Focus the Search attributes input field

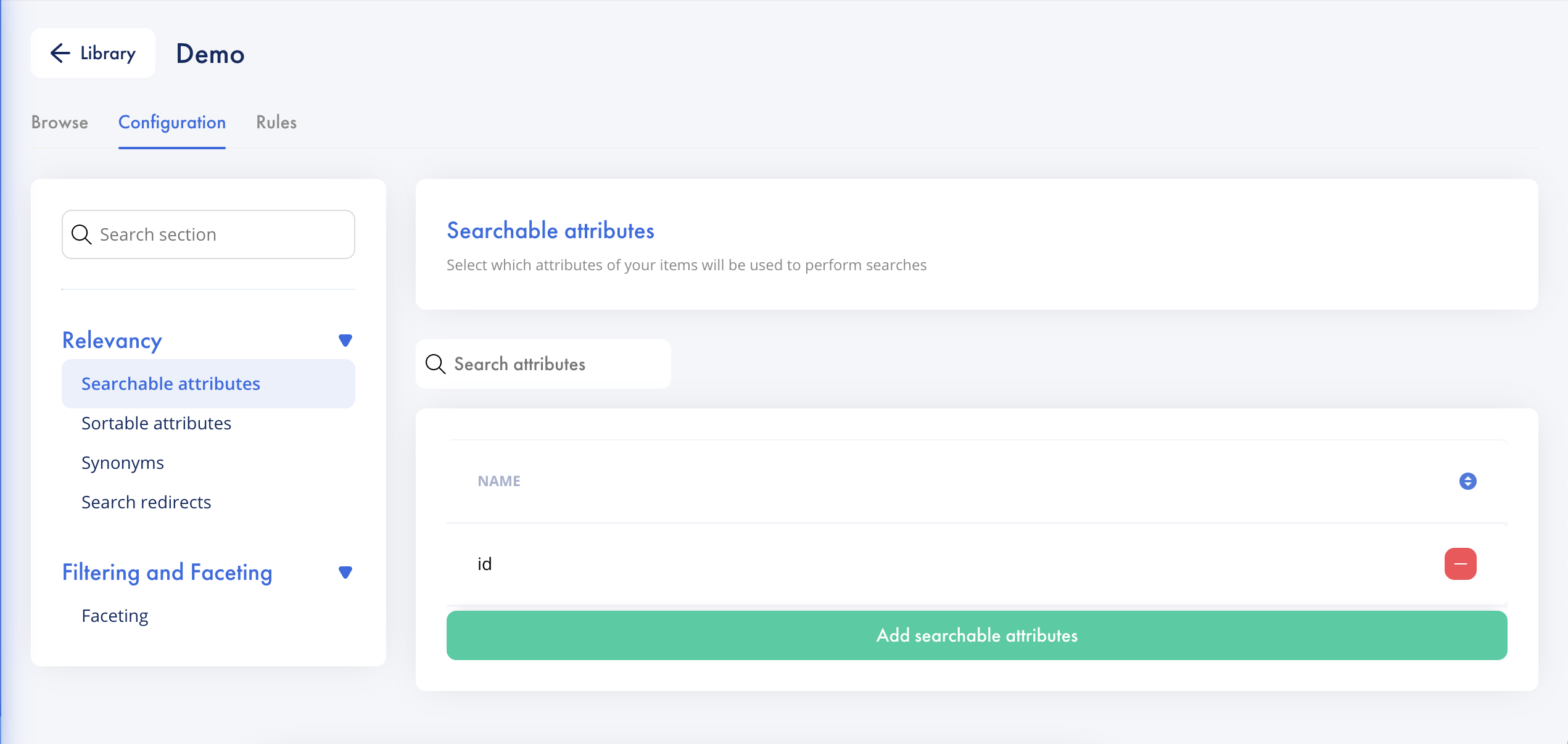[543, 364]
